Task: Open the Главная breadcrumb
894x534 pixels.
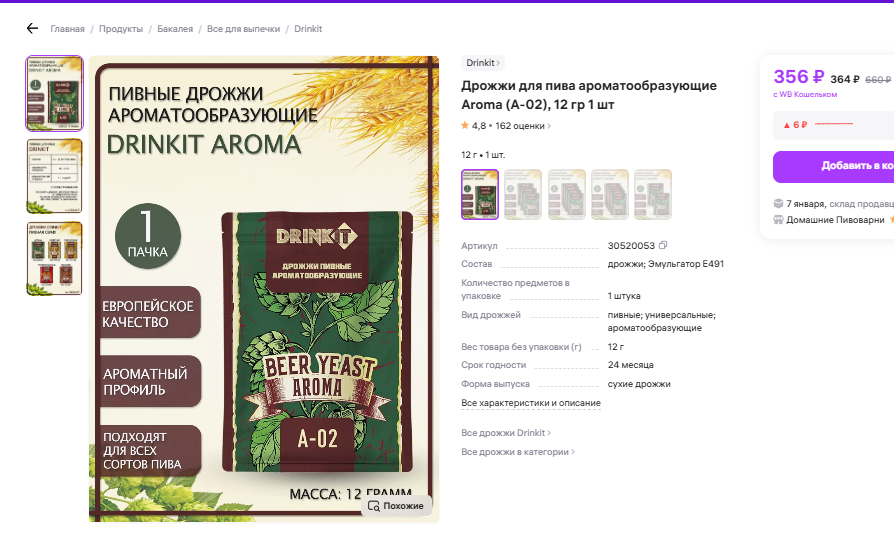Action: click(x=67, y=28)
